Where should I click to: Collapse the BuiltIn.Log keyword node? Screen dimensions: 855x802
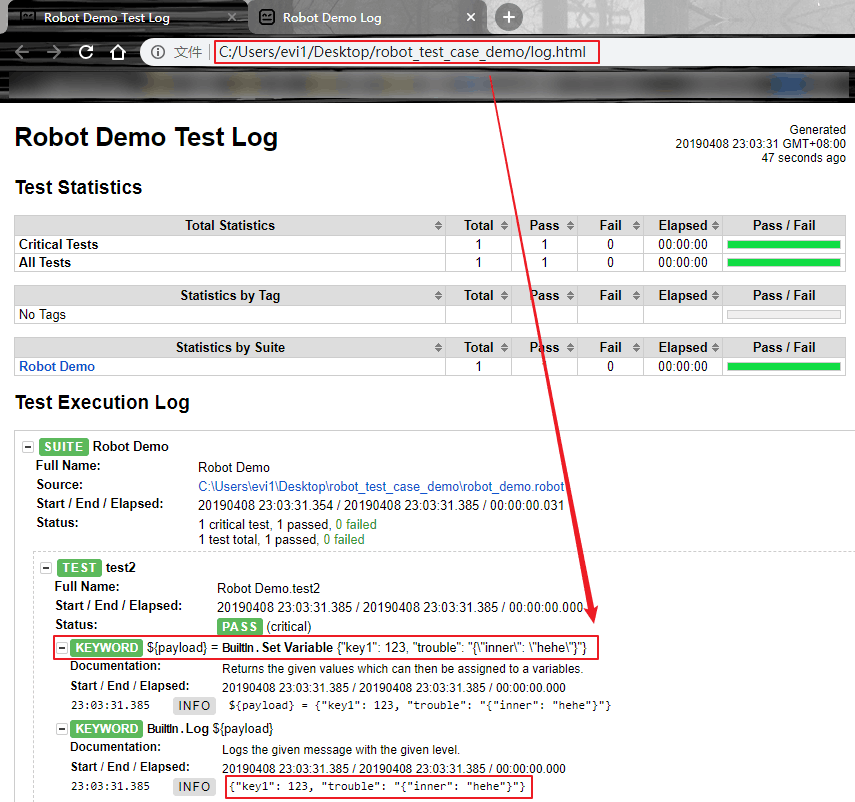pos(62,729)
